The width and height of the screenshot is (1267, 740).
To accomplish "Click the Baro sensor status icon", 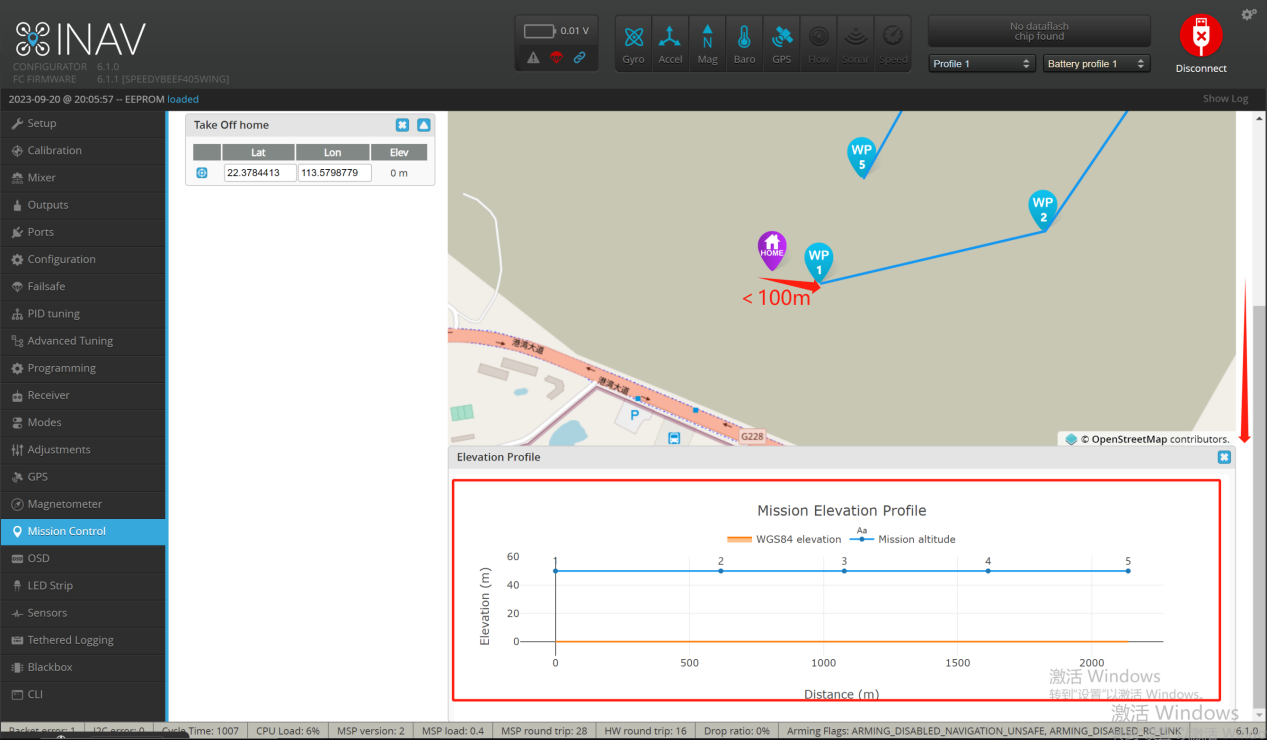I will 744,44.
